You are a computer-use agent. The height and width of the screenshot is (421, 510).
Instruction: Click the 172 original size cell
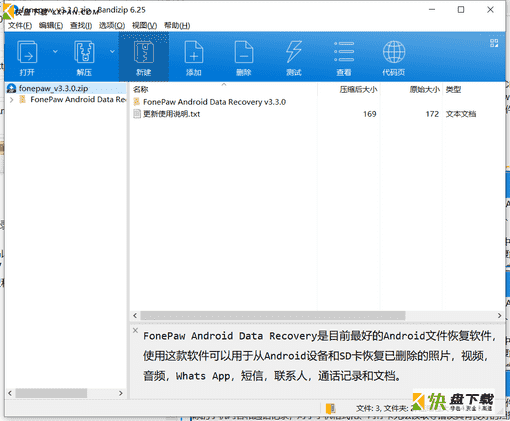[432, 114]
